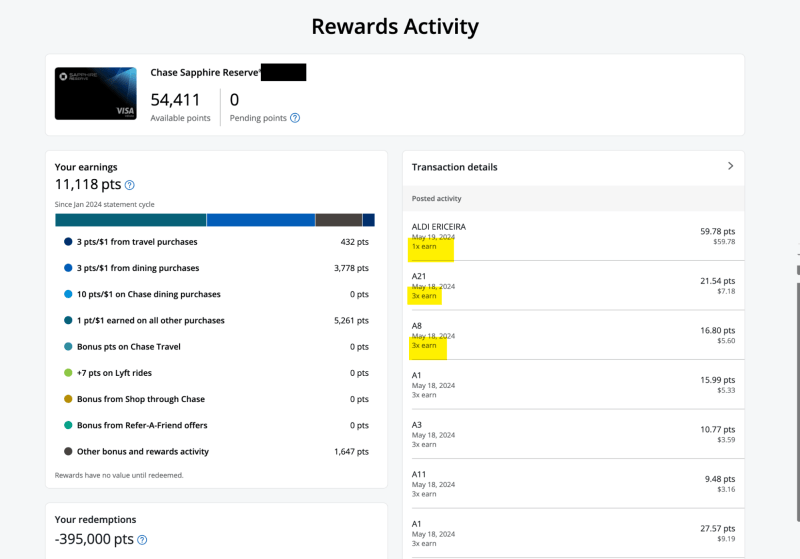Screen dimensions: 800x559
Task: Click the bright blue dining segment of earnings bar
Action: pos(261,220)
